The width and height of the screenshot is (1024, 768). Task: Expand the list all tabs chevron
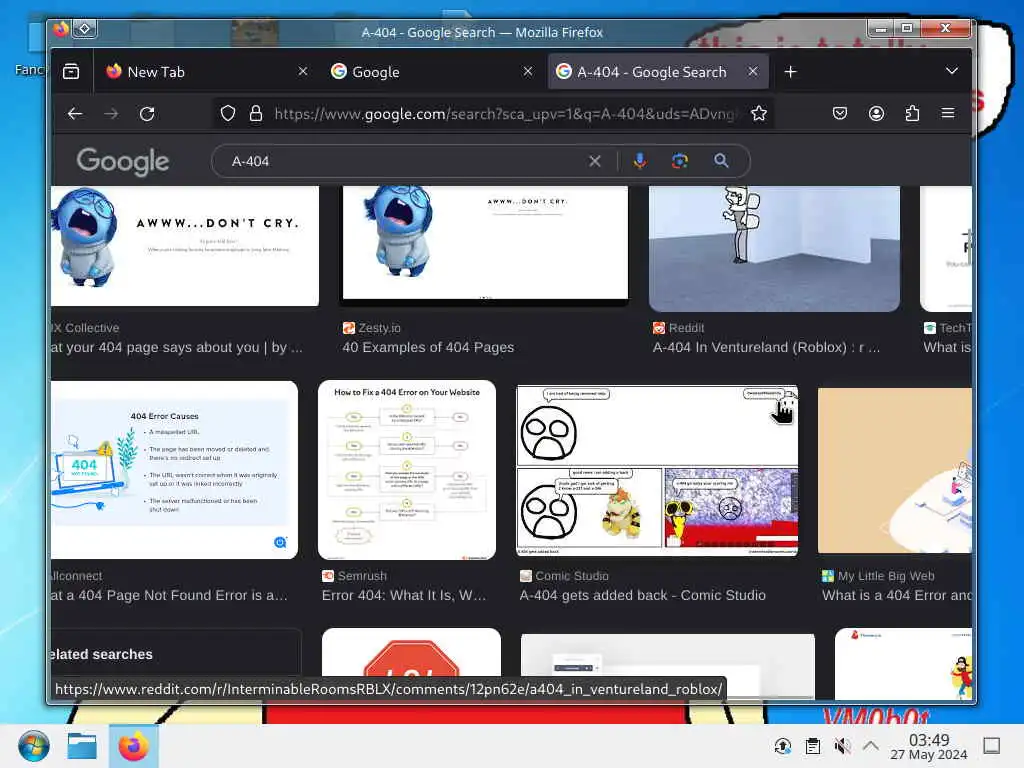pos(952,71)
